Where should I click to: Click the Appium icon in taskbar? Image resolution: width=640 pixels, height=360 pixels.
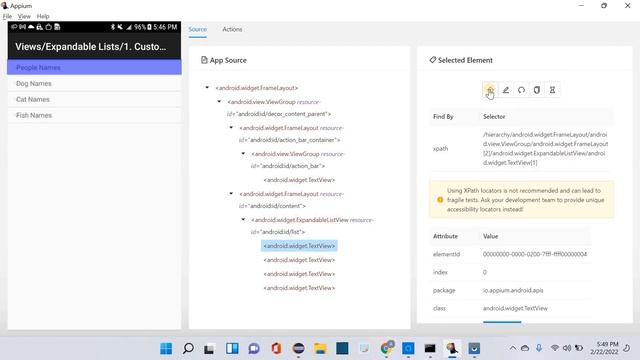(x=452, y=349)
